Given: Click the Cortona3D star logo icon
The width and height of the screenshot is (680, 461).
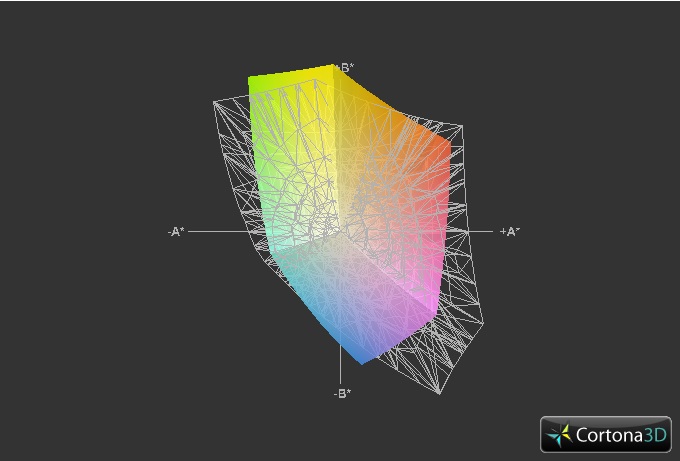Looking at the screenshot, I should (x=561, y=435).
